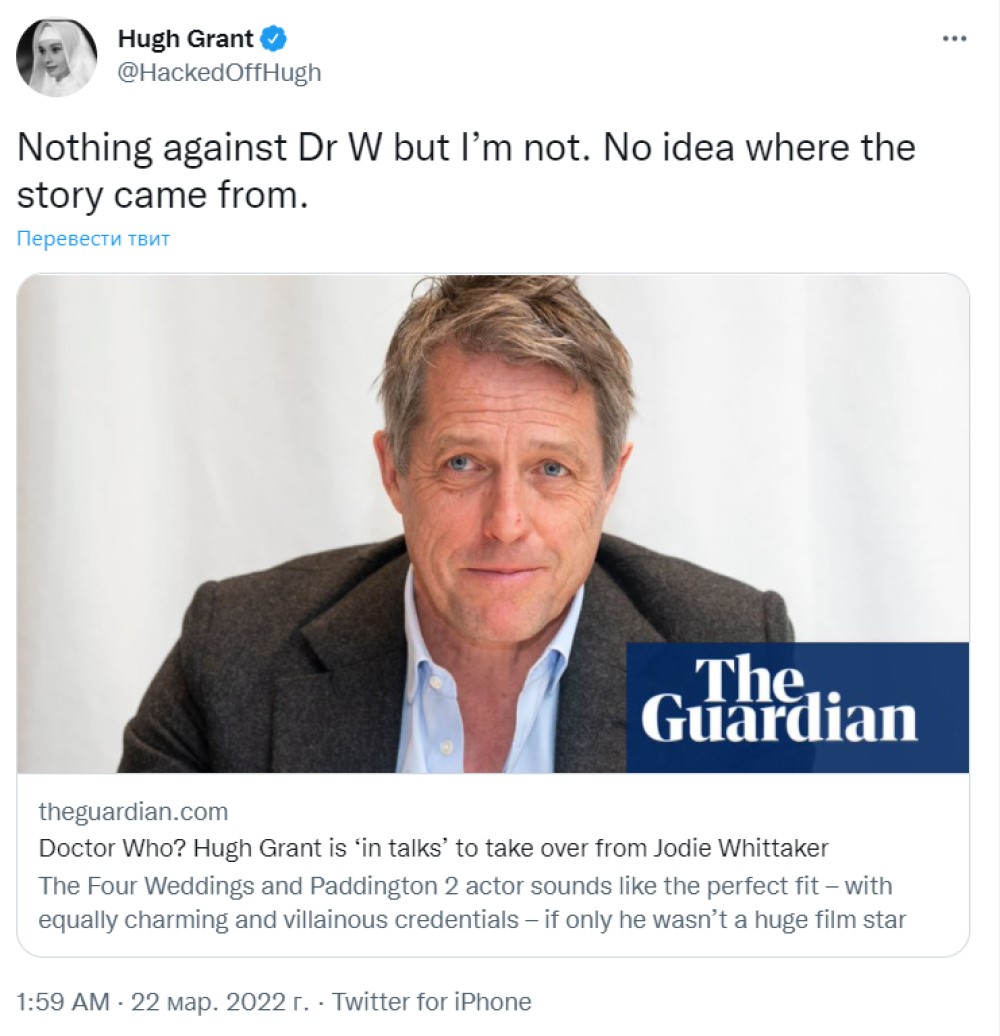The width and height of the screenshot is (1000, 1036).
Task: Open the Doctor Who article headline
Action: pos(433,848)
